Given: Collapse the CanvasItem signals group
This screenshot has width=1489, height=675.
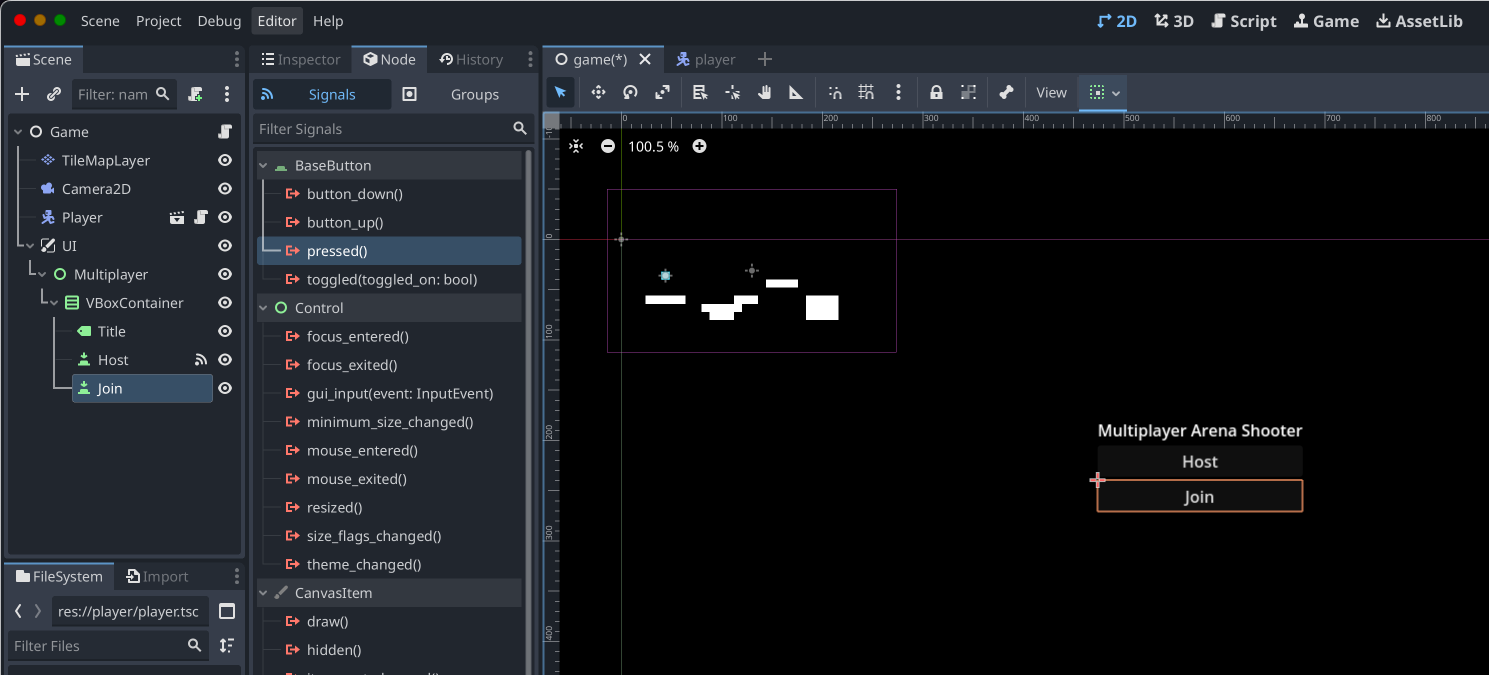Looking at the screenshot, I should coord(264,593).
